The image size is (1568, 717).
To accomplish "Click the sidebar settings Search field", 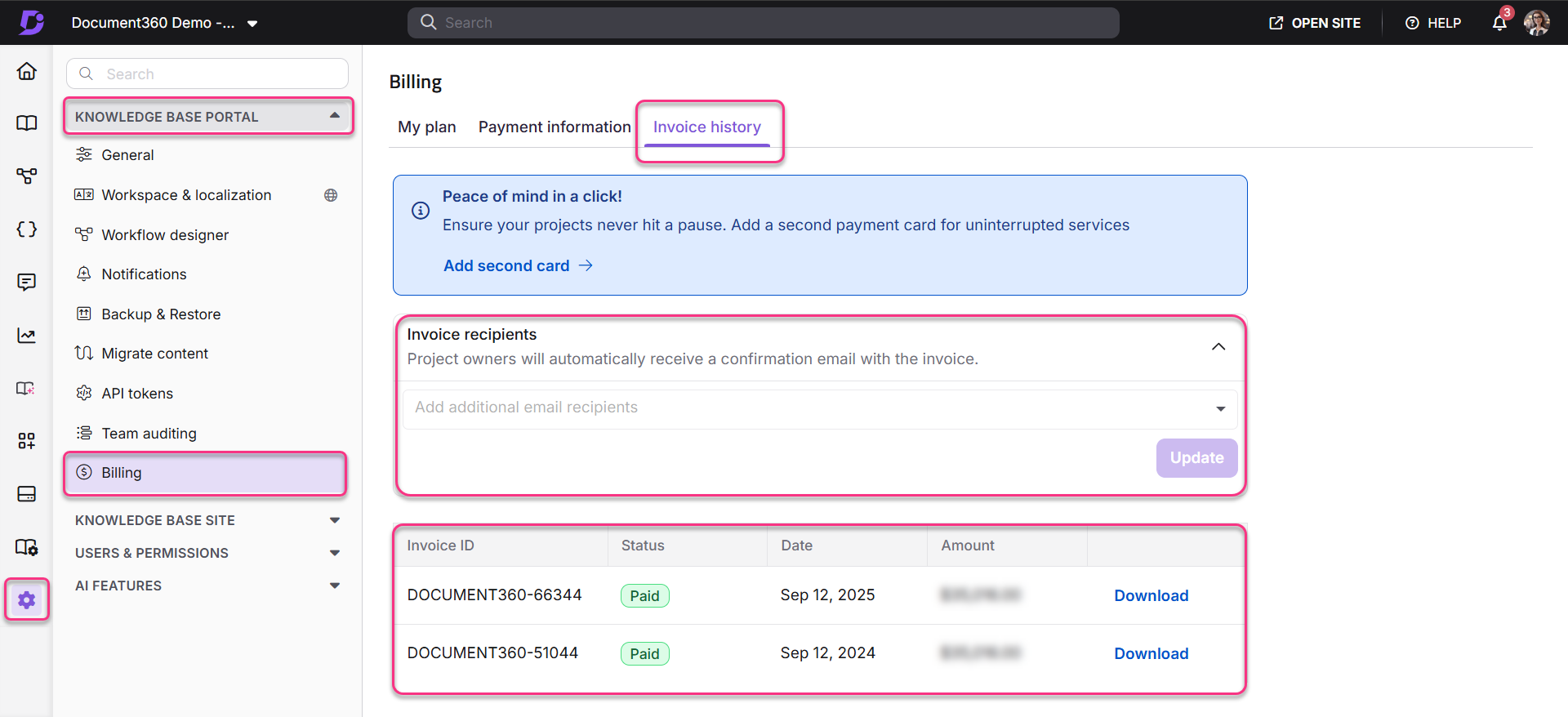I will (207, 73).
